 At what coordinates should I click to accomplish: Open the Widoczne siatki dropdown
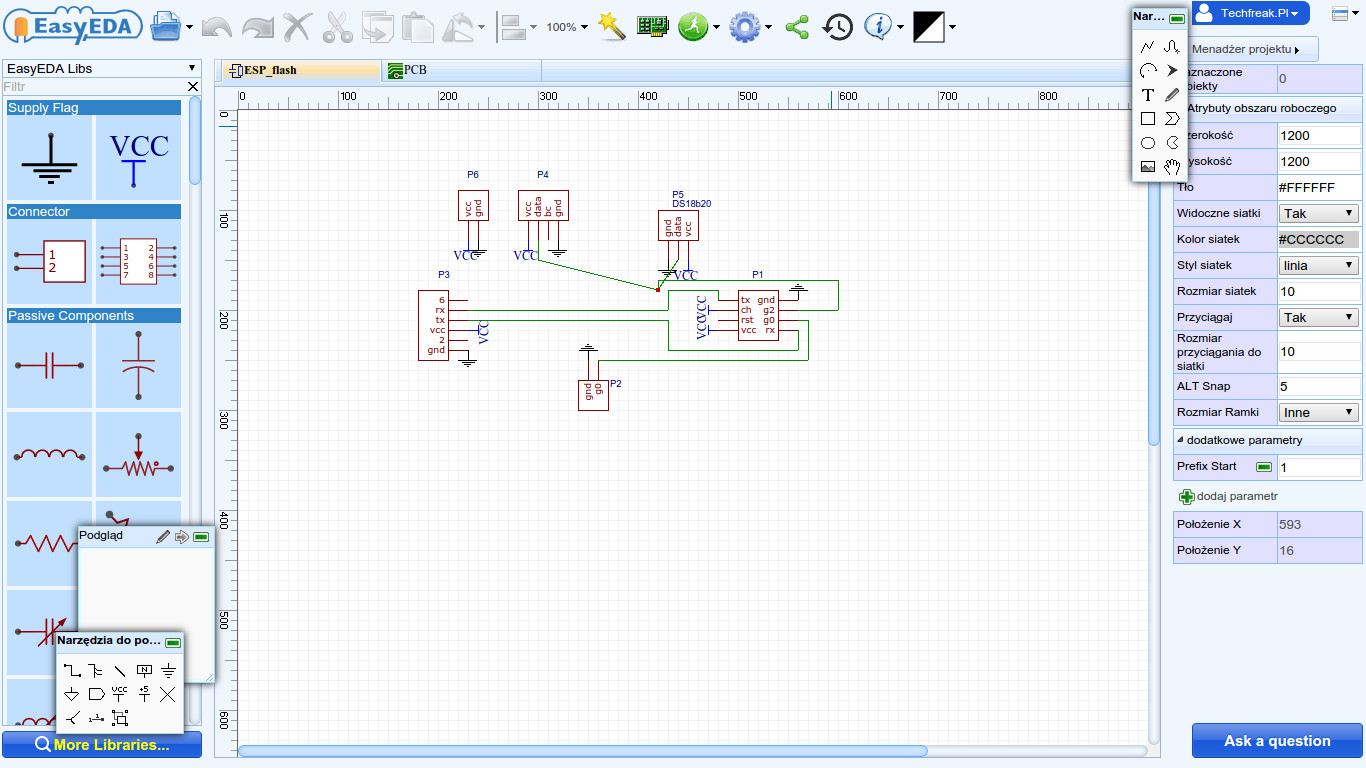pyautogui.click(x=1318, y=213)
